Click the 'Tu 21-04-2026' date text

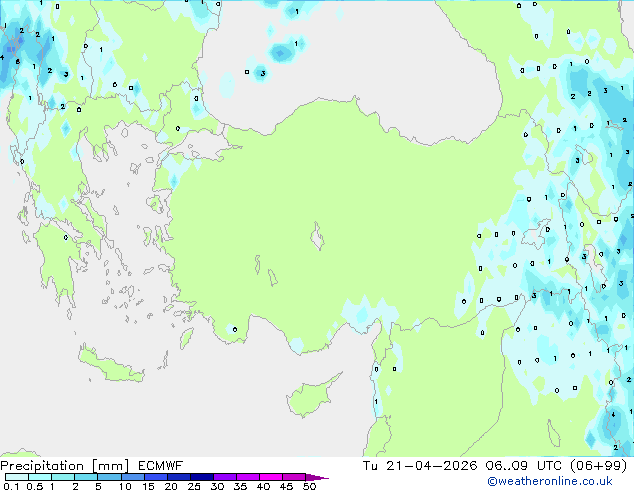(x=420, y=466)
